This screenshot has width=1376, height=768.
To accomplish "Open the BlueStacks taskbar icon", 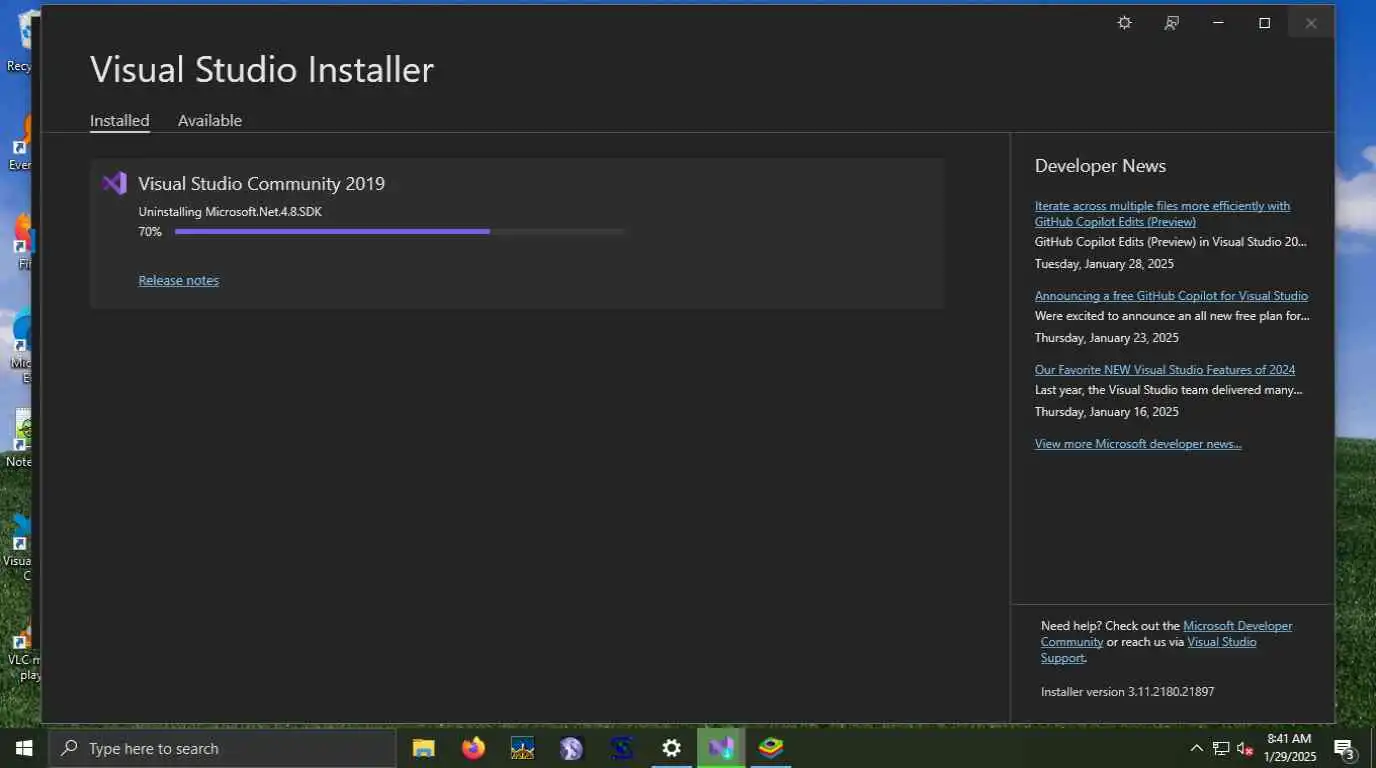I will [x=770, y=748].
